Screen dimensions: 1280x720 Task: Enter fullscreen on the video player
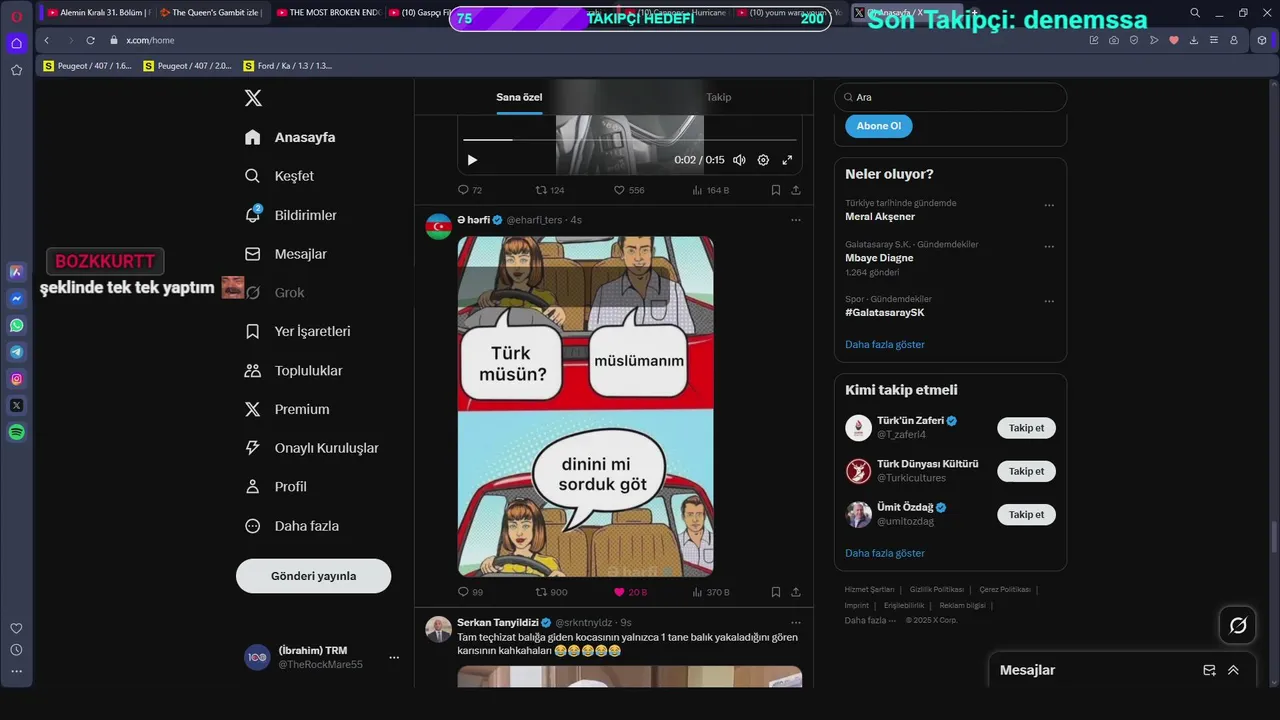tap(787, 160)
